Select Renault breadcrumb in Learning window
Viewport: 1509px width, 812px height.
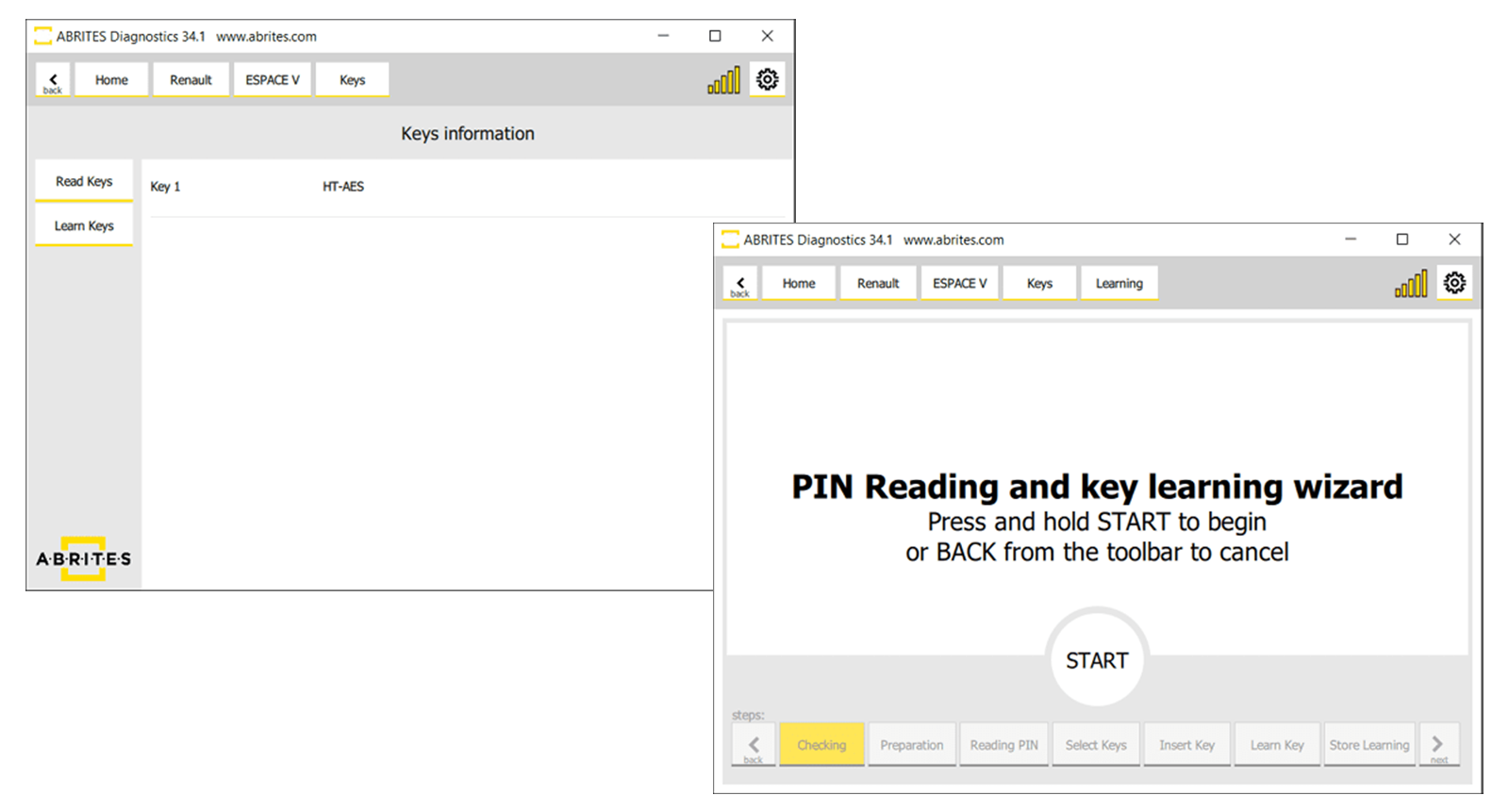[878, 284]
